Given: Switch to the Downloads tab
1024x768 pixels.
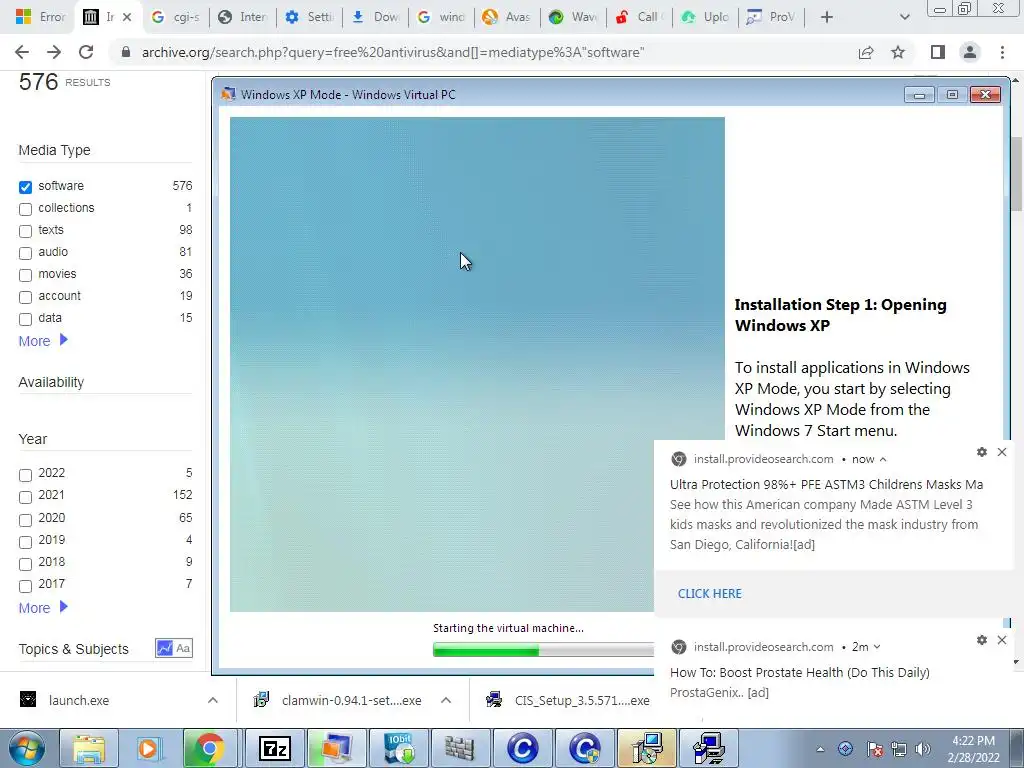Looking at the screenshot, I should [376, 17].
